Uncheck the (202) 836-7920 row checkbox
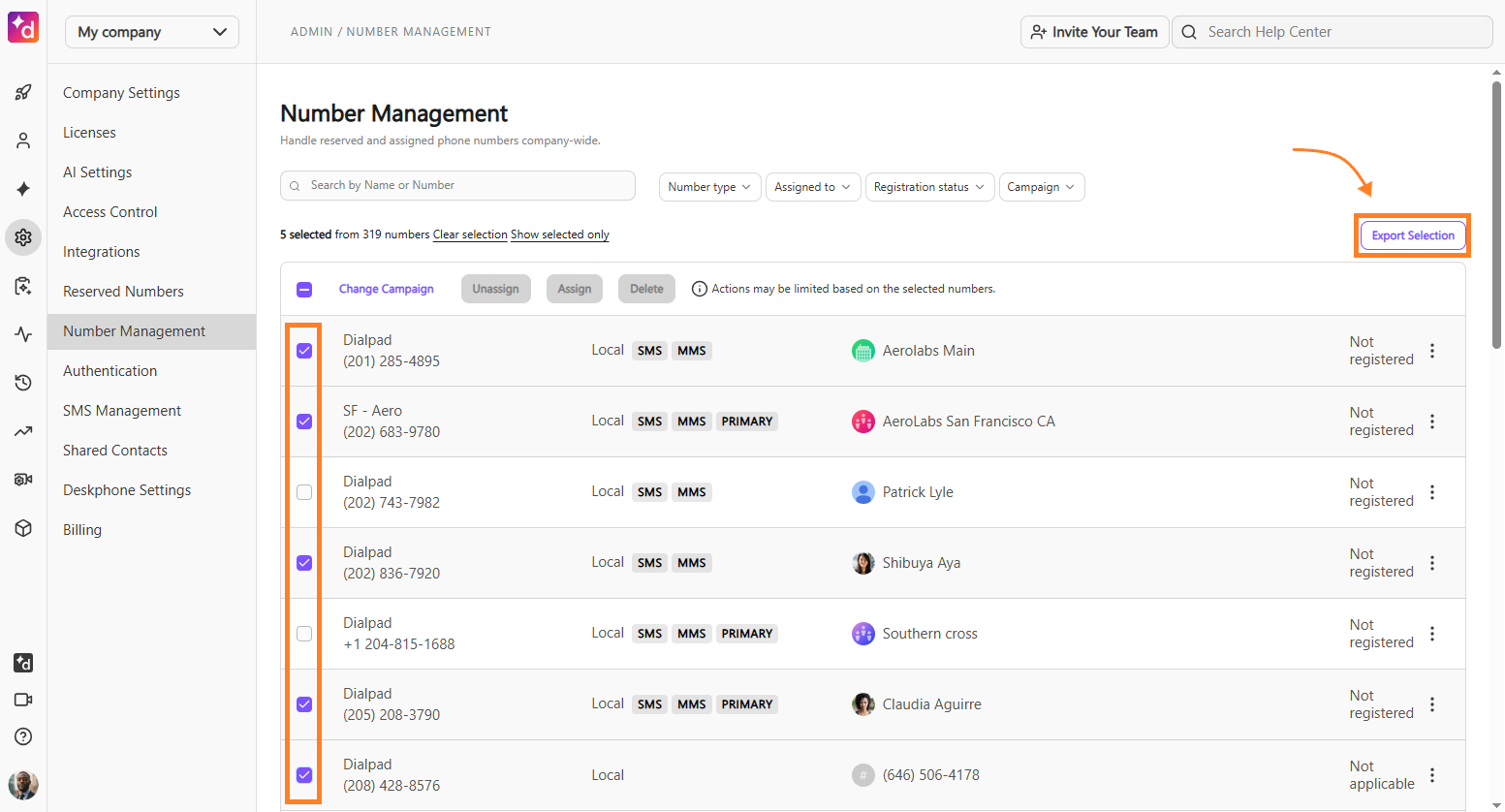This screenshot has width=1505, height=812. point(304,563)
